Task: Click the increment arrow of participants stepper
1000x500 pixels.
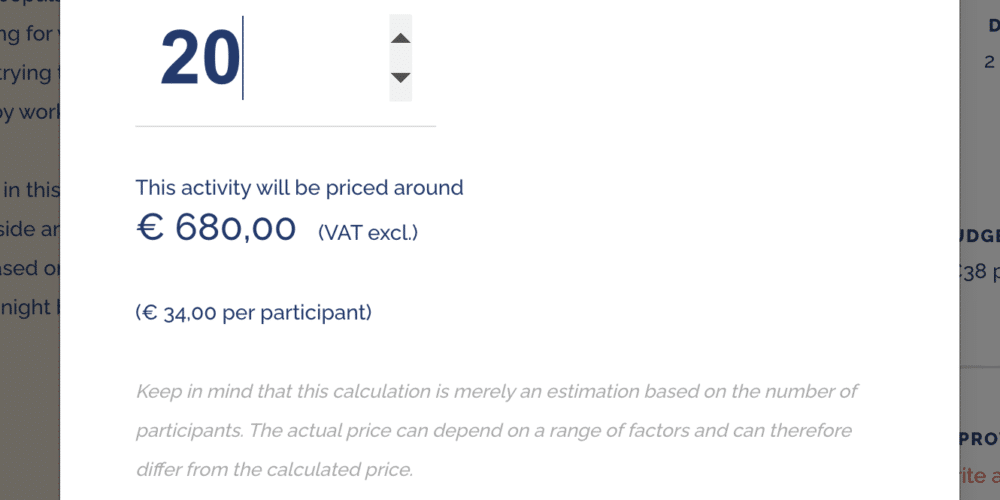Action: pos(400,38)
